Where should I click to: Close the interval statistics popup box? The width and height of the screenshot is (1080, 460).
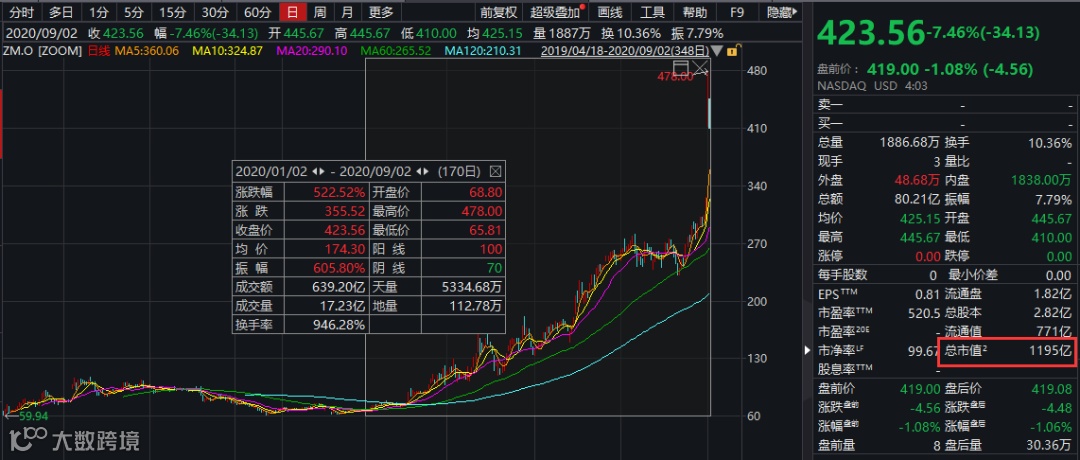[496, 171]
